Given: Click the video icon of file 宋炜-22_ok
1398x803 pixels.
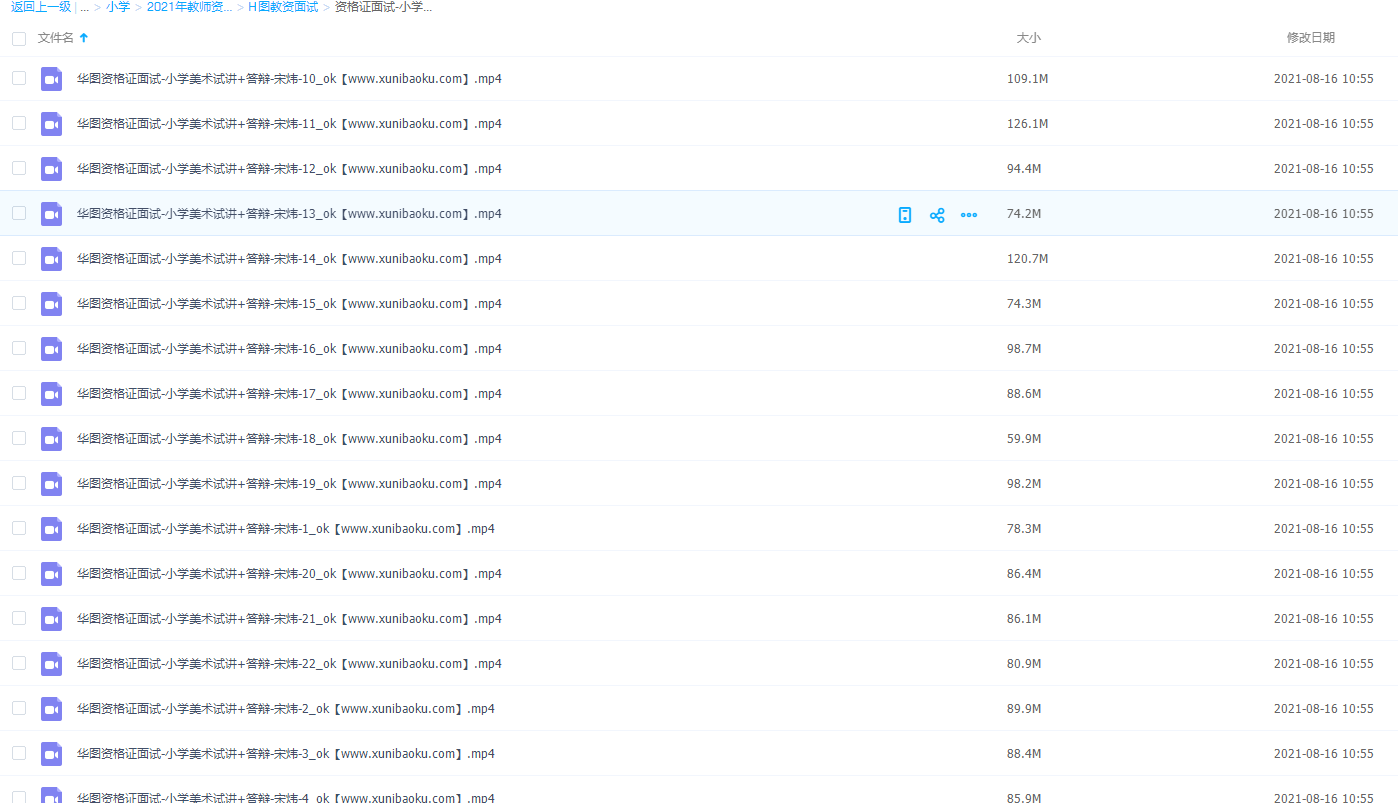Looking at the screenshot, I should point(51,664).
